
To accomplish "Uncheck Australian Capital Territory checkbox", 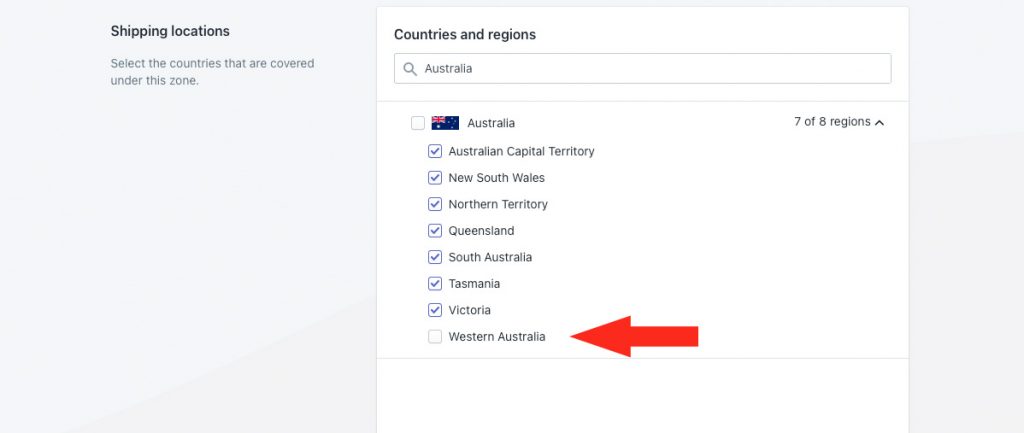I will [435, 152].
